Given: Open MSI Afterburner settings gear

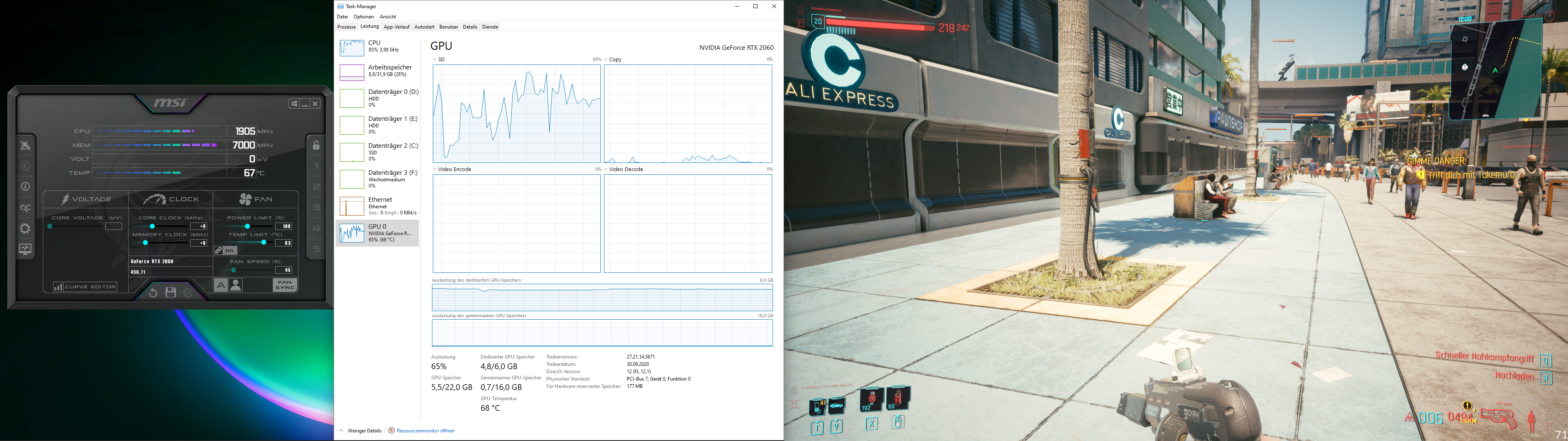Looking at the screenshot, I should [x=25, y=228].
